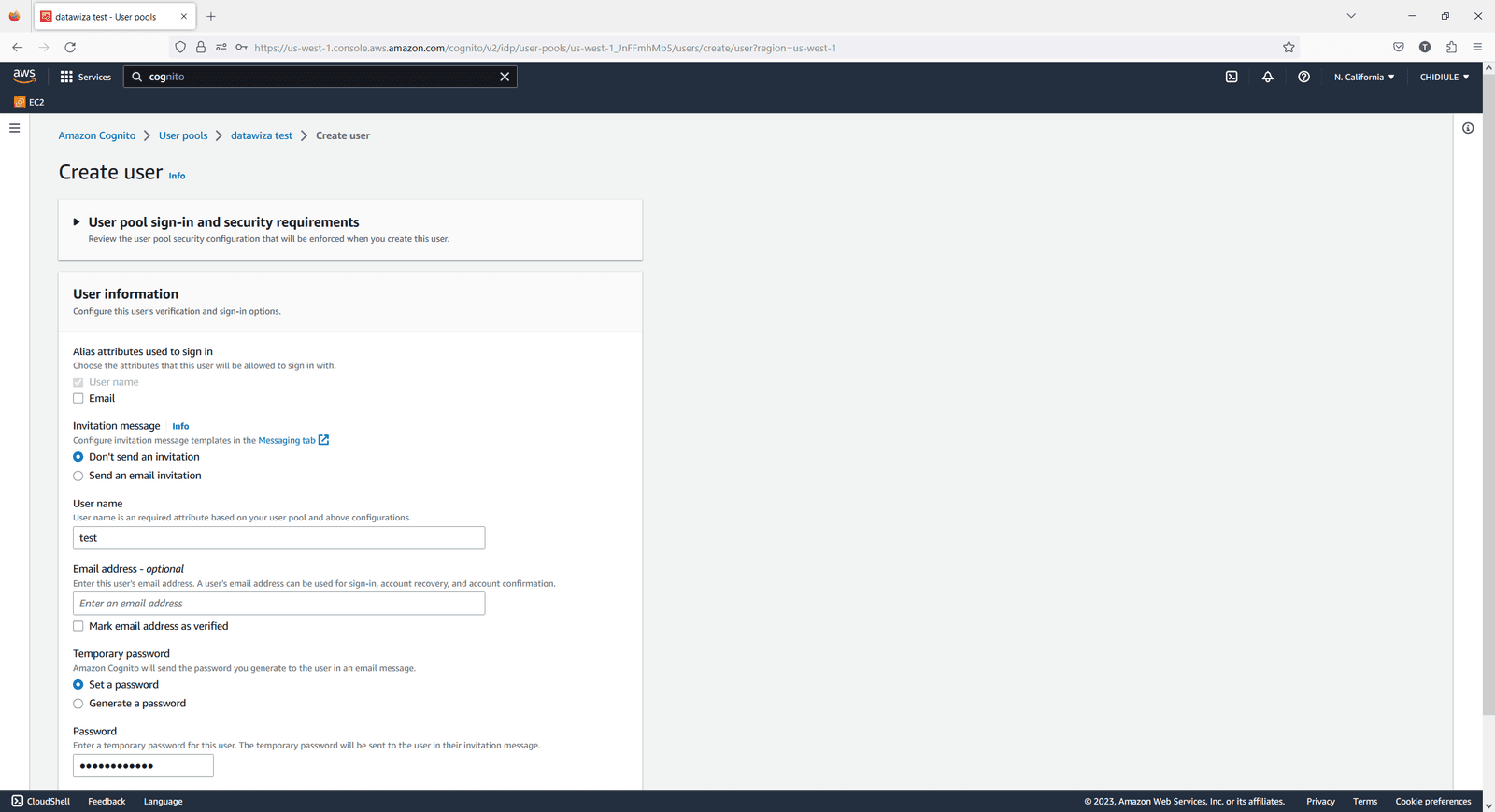This screenshot has height=812, width=1495.
Task: Open the Services grid menu
Action: [85, 77]
